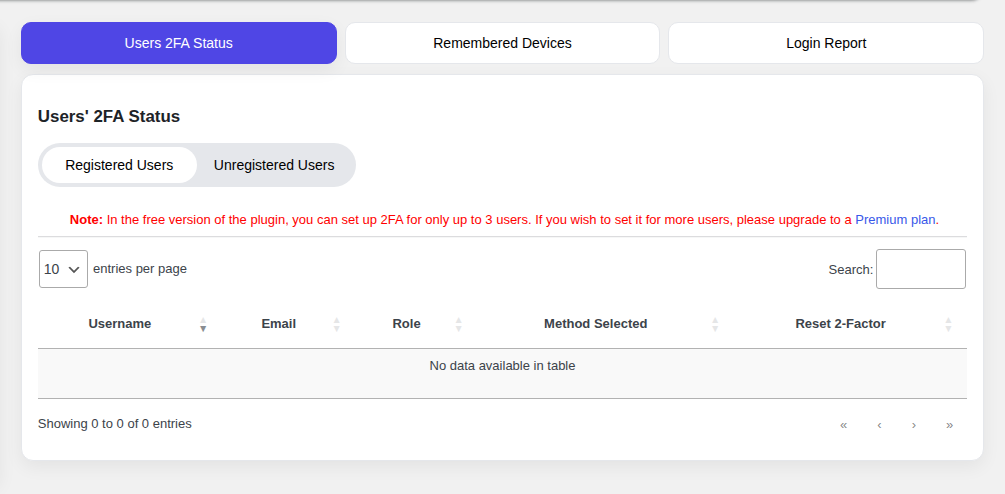Click the Email column header label
Viewport: 1005px width, 494px height.
[279, 324]
